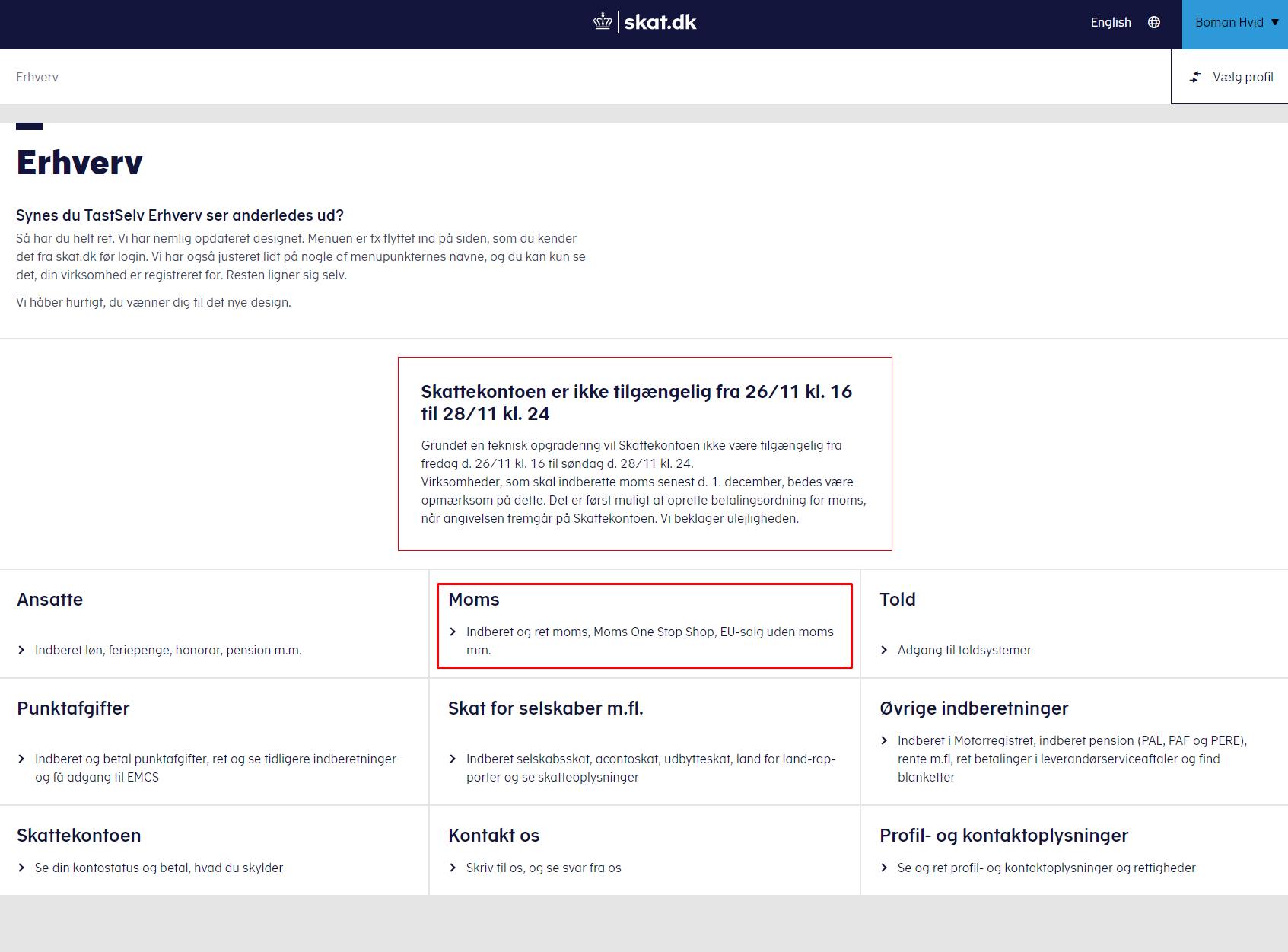Click chevron before Indberet og betal punktafgifter
This screenshot has height=952, width=1288.
pyautogui.click(x=21, y=759)
